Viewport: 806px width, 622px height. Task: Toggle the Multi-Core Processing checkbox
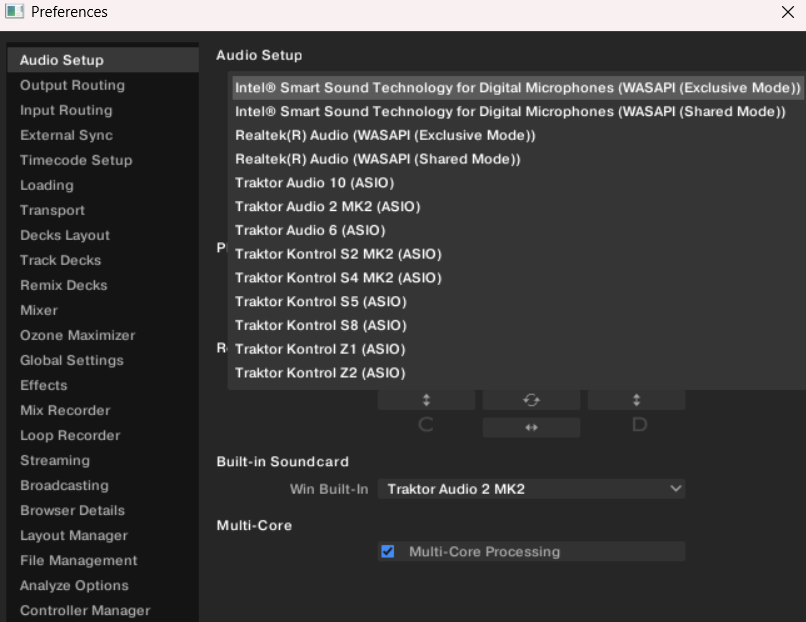388,551
